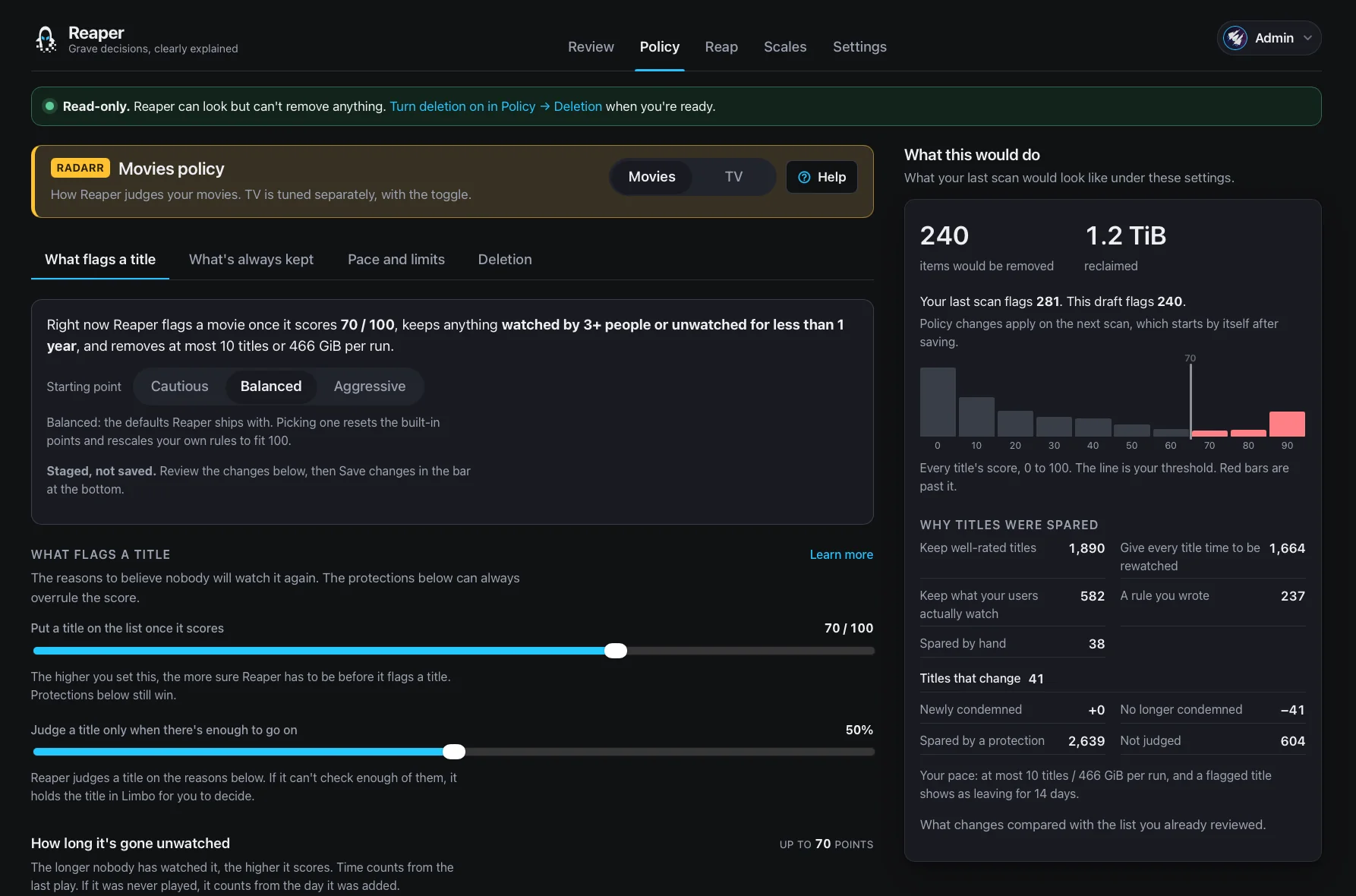Click the 70 / 100 threshold value

[x=849, y=628]
